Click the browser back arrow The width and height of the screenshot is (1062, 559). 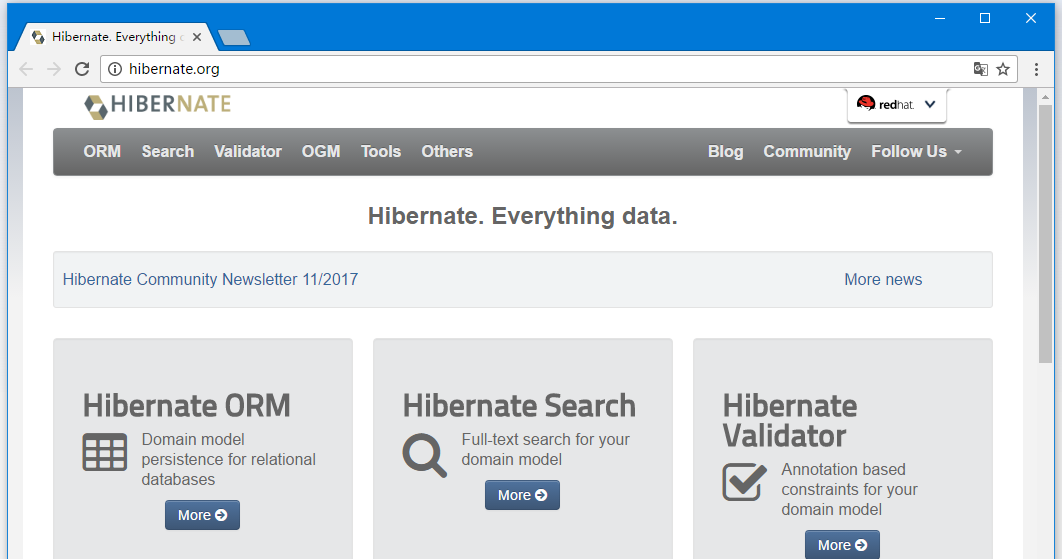(x=26, y=69)
